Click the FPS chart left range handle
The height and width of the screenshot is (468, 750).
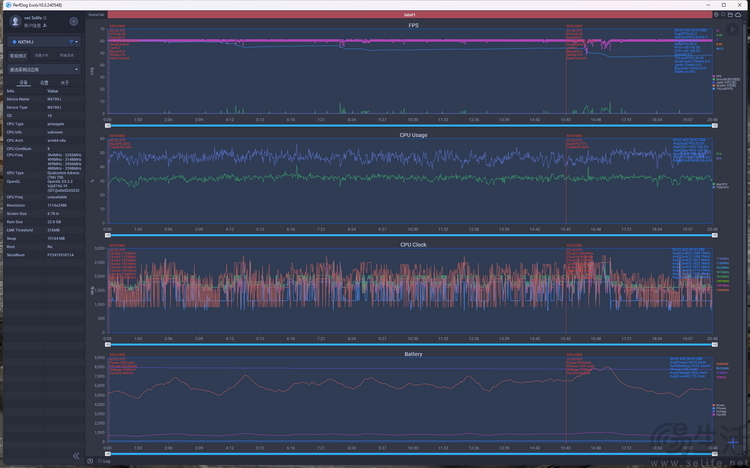(108, 126)
